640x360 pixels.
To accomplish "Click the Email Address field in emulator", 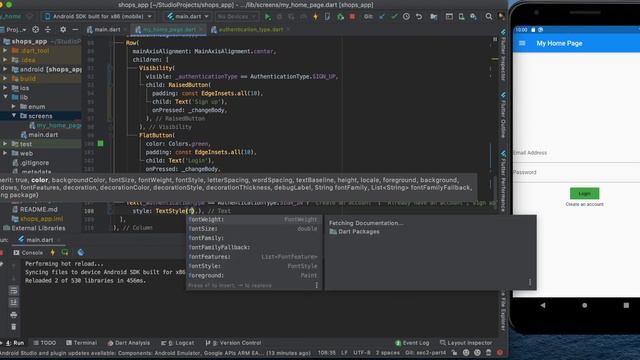I will pos(576,153).
